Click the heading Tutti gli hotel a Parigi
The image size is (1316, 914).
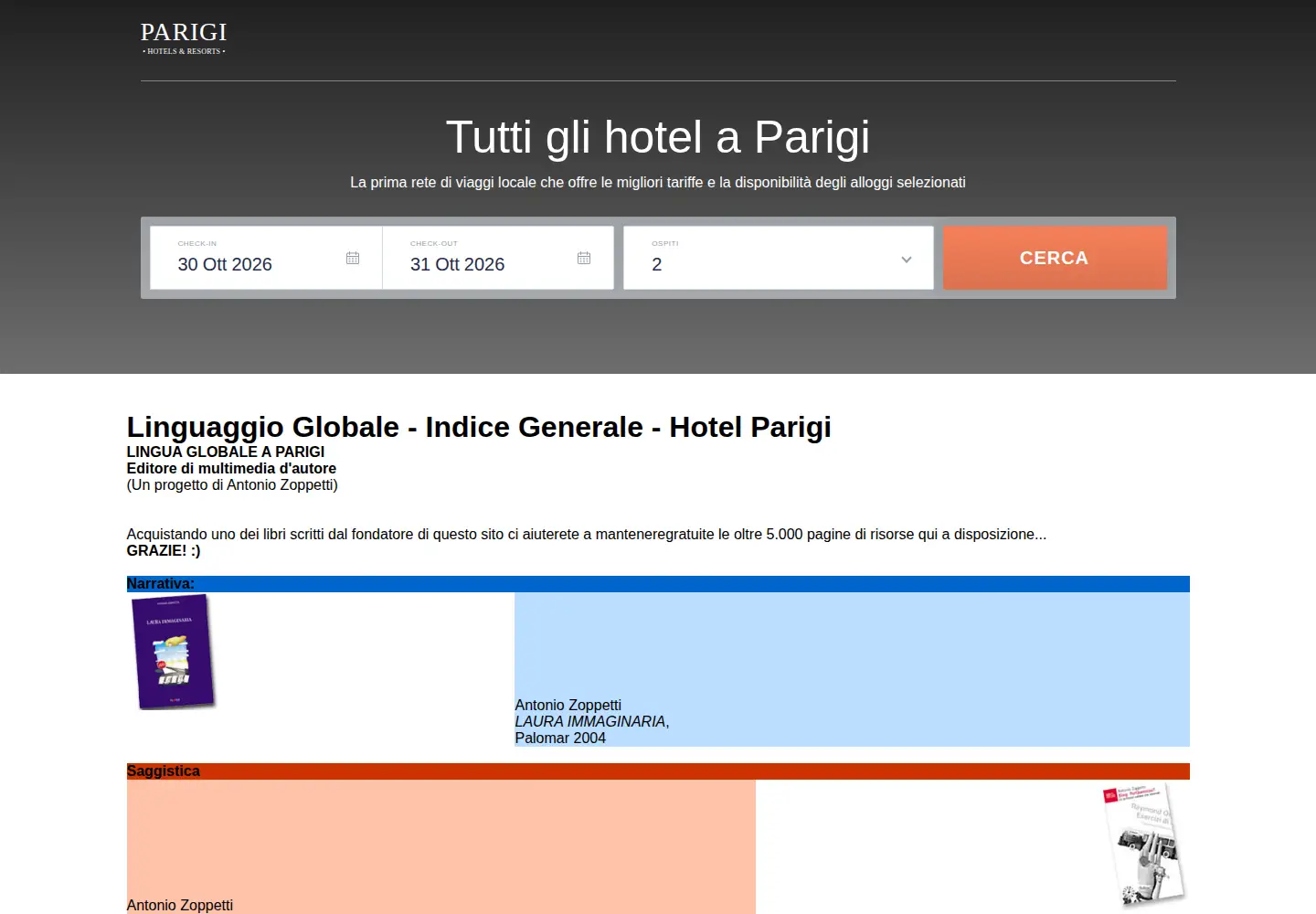[658, 137]
